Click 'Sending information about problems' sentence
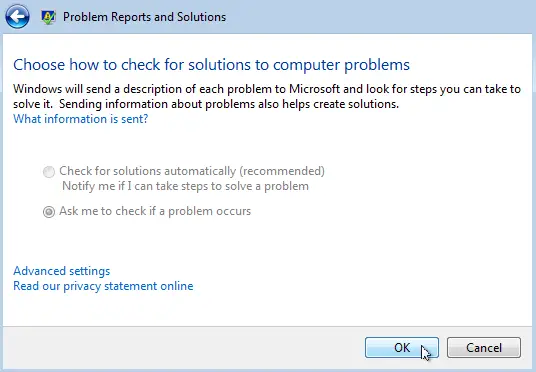The image size is (536, 372). [x=229, y=104]
